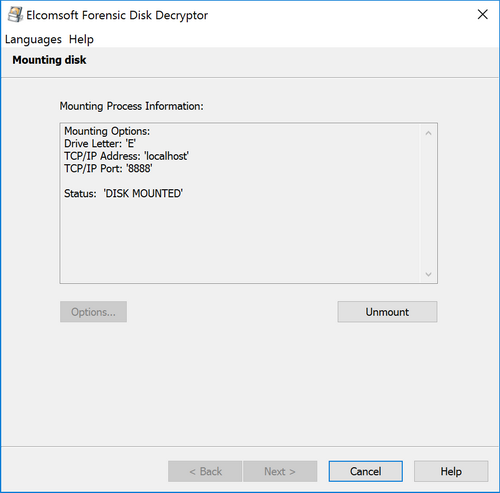Screen dimensions: 500x493
Task: Click the Mounting Process Information label
Action: pos(131,106)
